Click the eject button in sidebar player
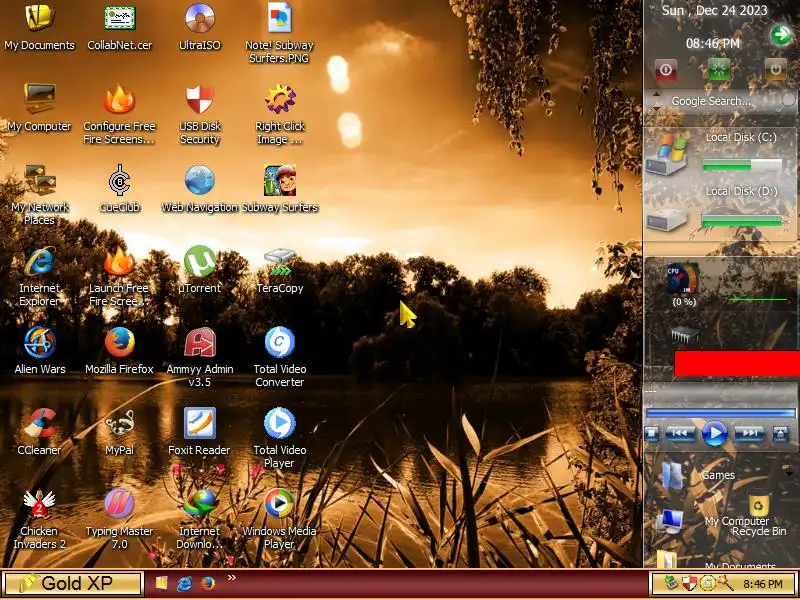 tap(781, 434)
